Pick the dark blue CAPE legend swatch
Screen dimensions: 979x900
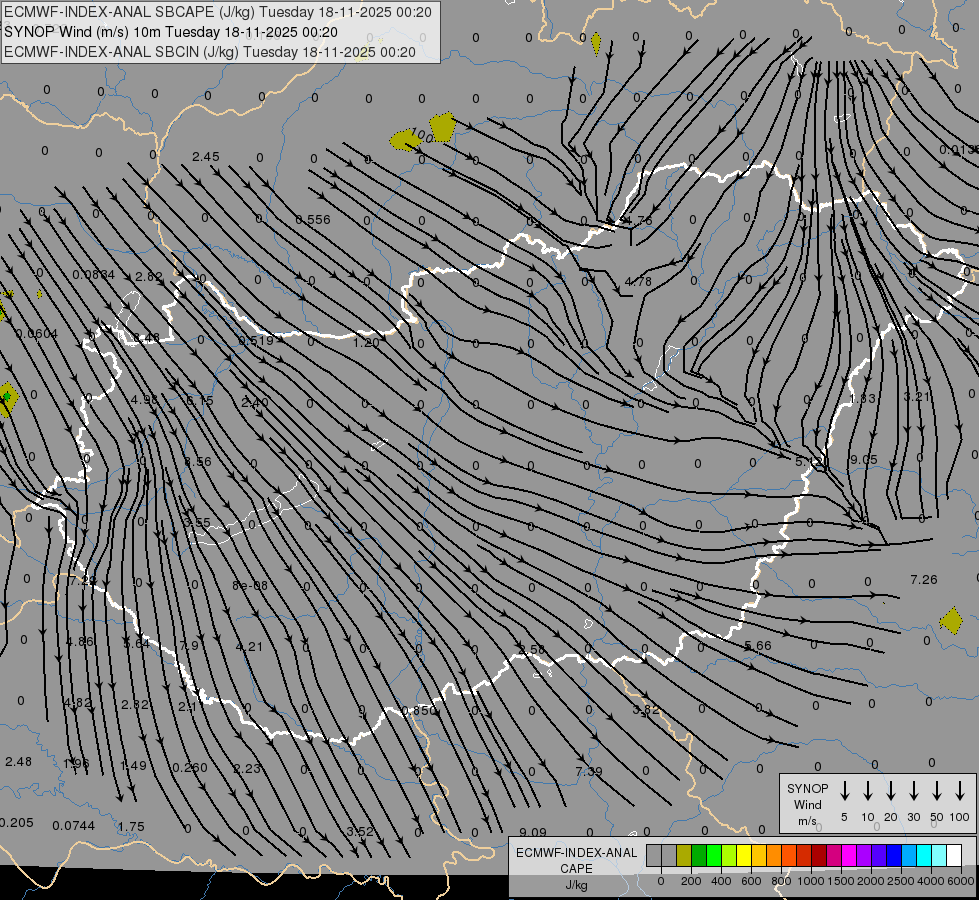[x=894, y=855]
